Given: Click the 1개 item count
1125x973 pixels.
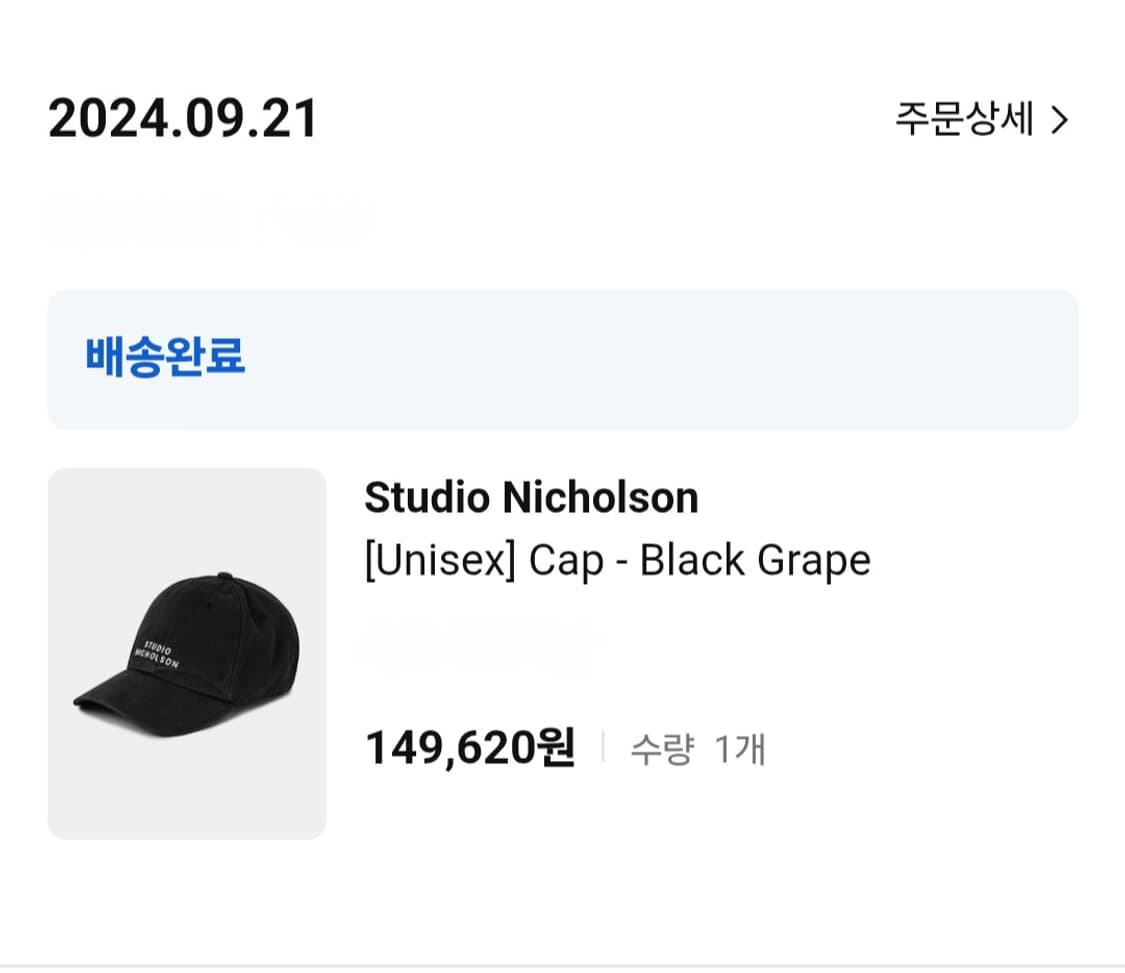Looking at the screenshot, I should coord(740,749).
